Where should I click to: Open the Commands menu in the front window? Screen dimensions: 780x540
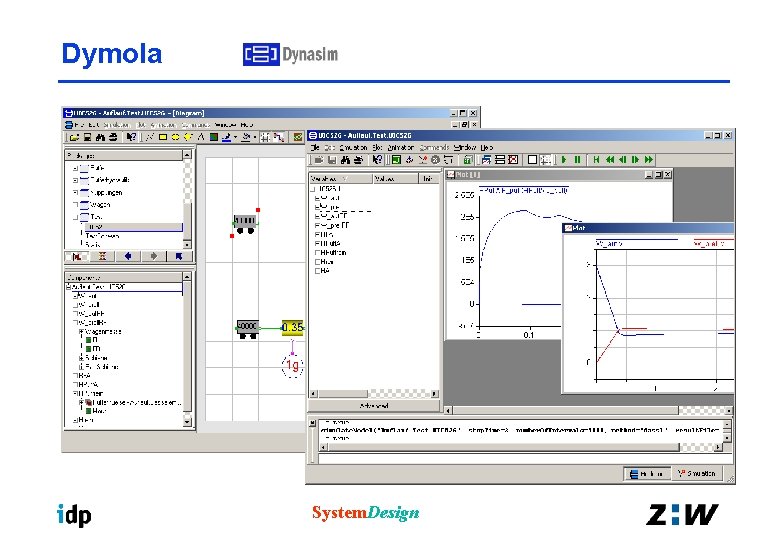click(434, 148)
